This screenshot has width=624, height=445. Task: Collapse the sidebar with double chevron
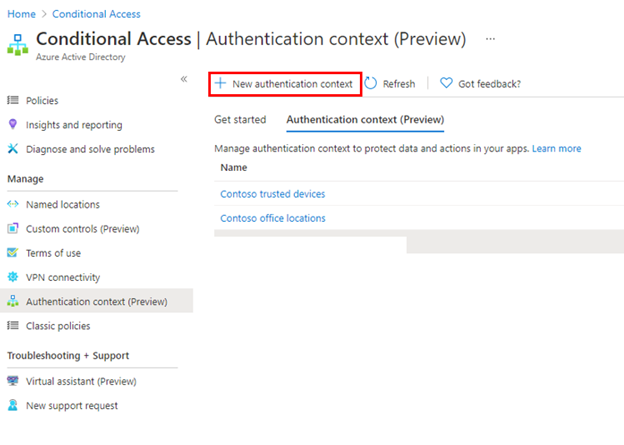(184, 79)
